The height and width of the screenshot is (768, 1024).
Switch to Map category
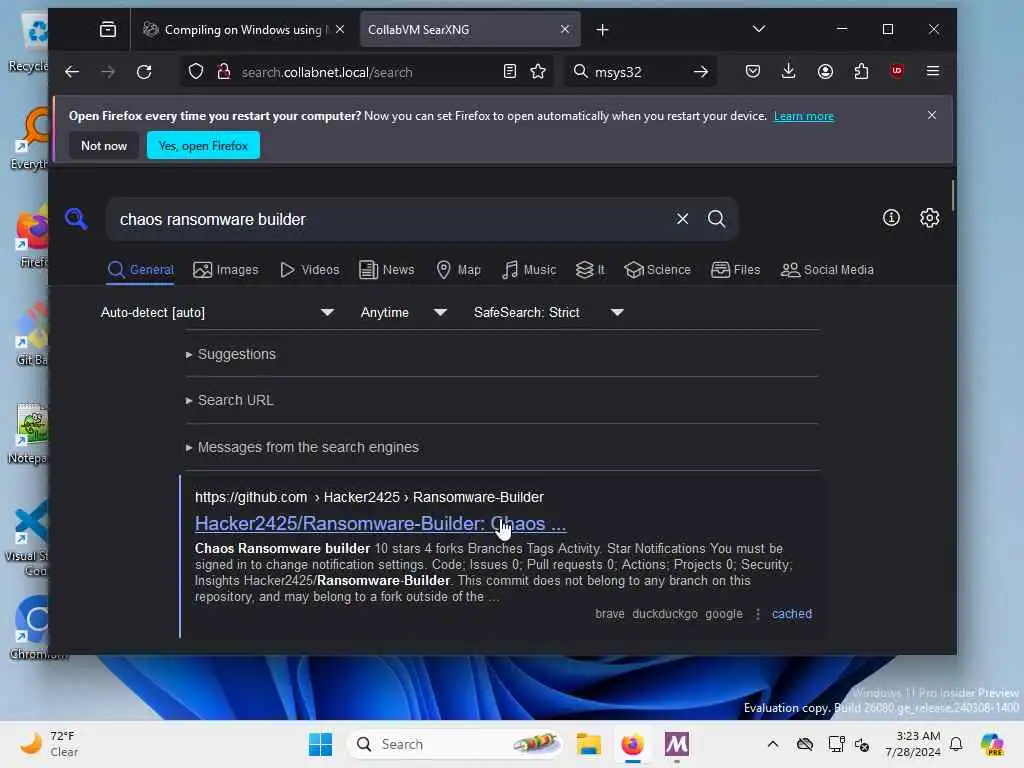[x=458, y=270]
